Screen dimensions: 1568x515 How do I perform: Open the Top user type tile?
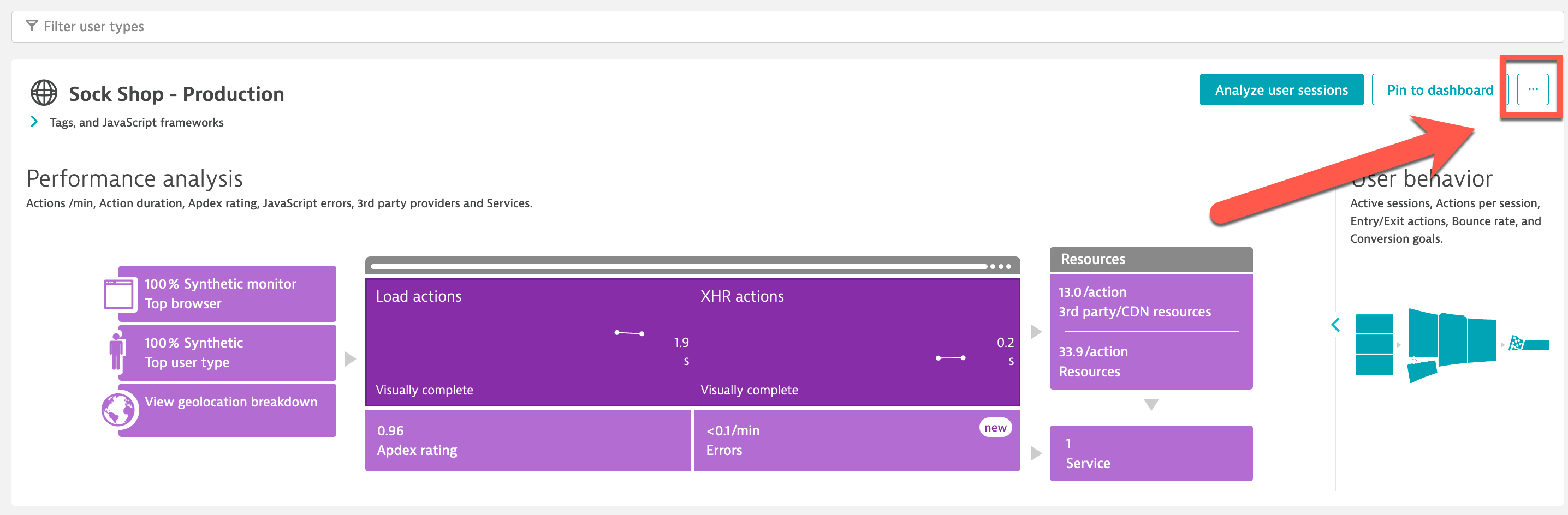pos(227,352)
